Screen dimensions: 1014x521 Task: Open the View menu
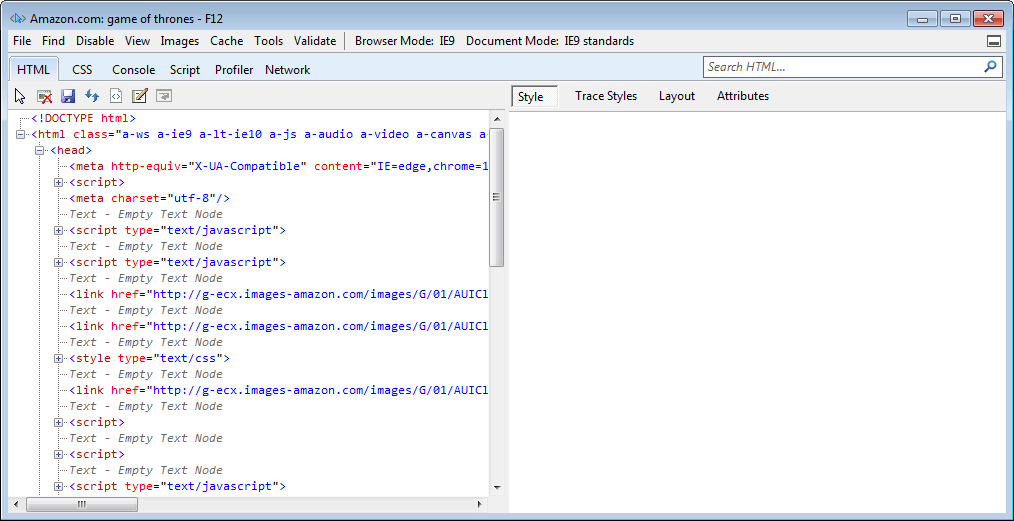[138, 41]
